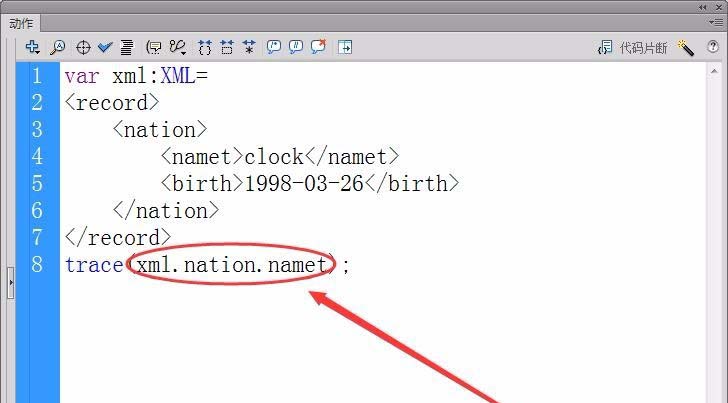Apply line comment icon
728x403 pixels.
pyautogui.click(x=296, y=46)
